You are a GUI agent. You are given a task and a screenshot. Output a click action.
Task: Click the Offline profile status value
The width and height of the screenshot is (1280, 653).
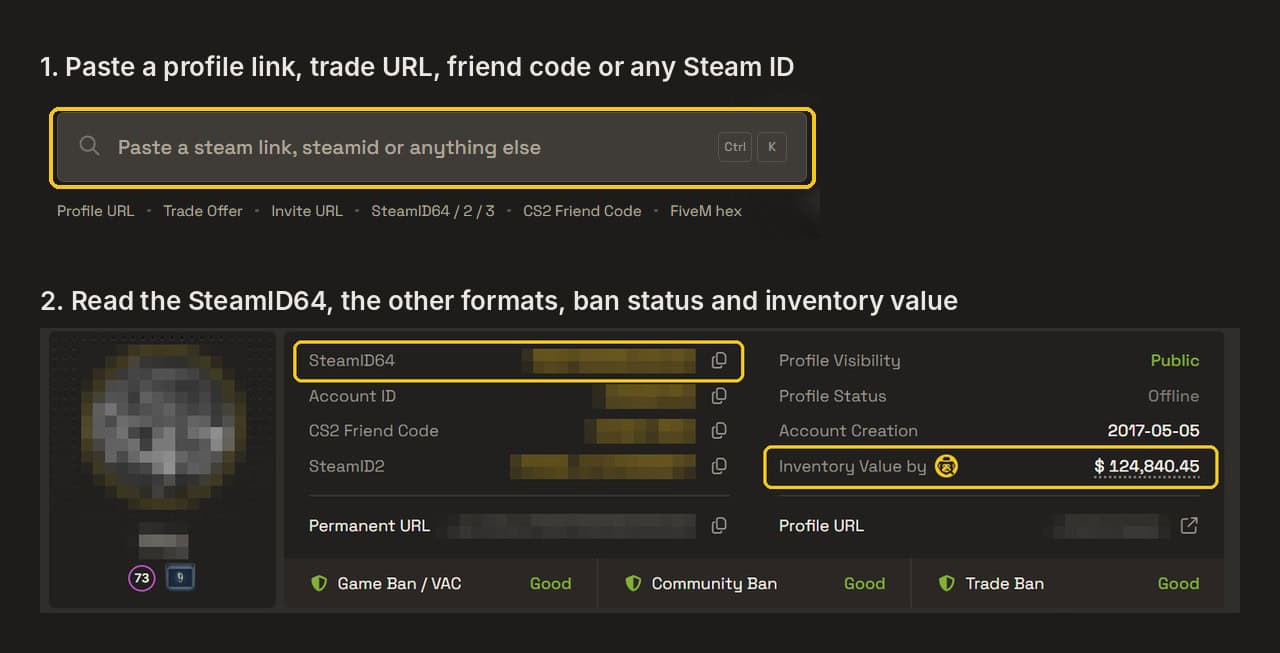click(x=1174, y=396)
